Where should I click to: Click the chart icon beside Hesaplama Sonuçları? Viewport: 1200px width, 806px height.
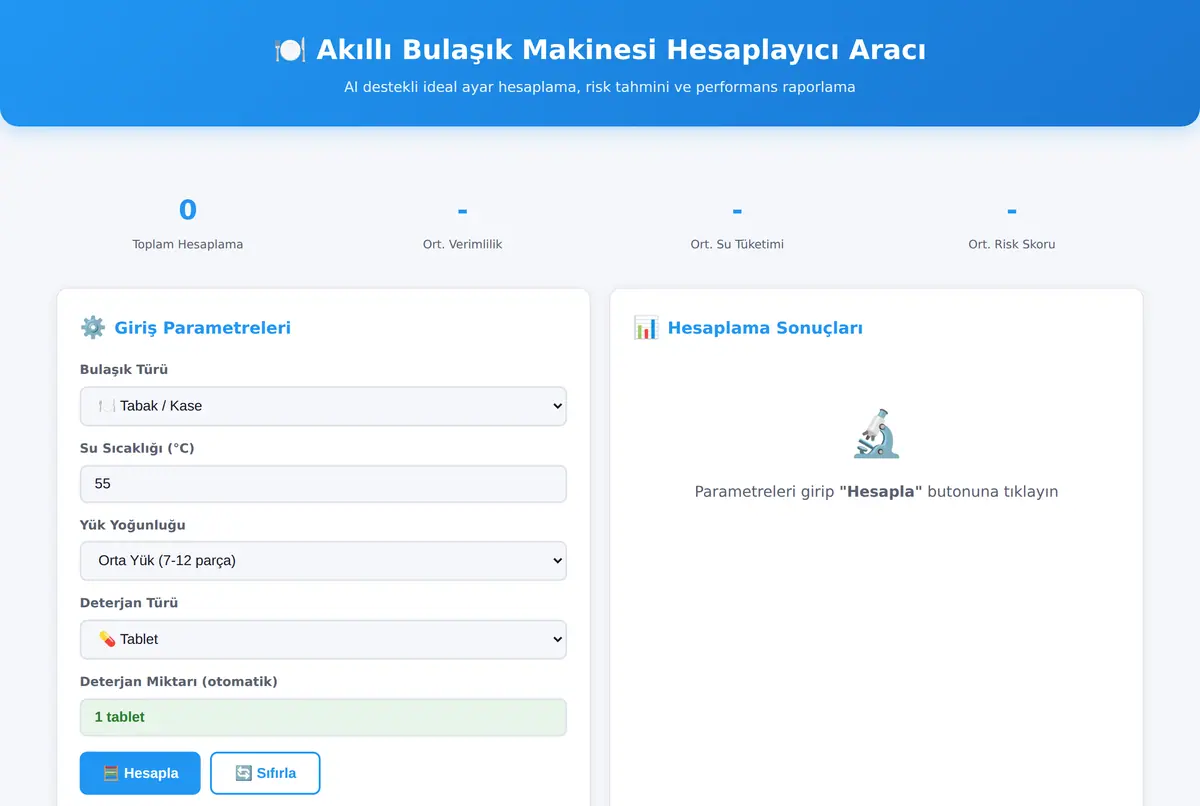pos(646,328)
